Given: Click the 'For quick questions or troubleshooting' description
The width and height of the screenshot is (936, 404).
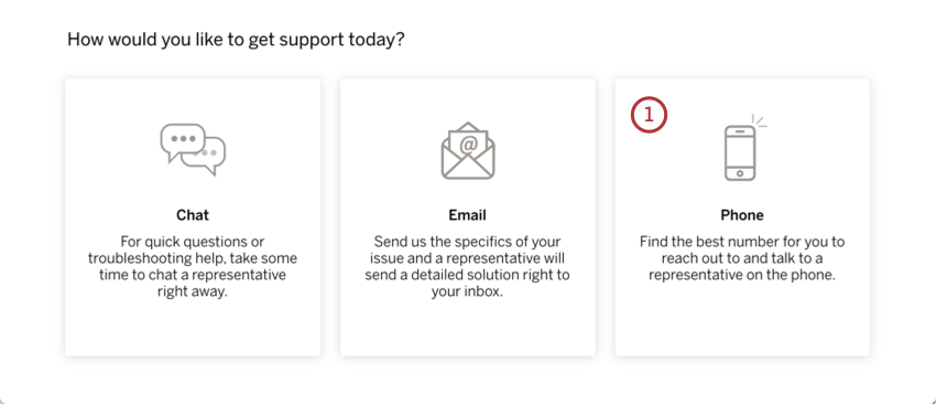Looking at the screenshot, I should [x=193, y=267].
